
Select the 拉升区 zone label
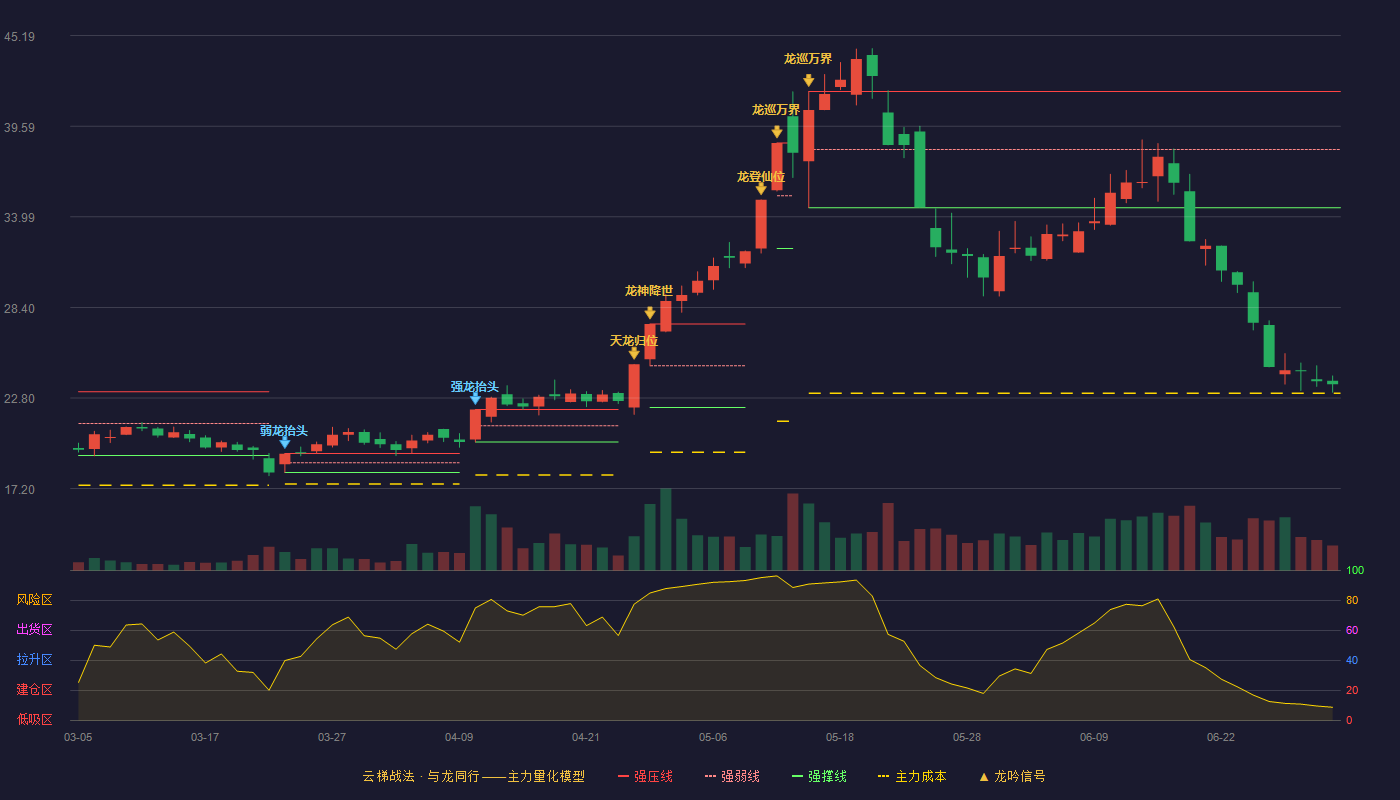pos(34,660)
